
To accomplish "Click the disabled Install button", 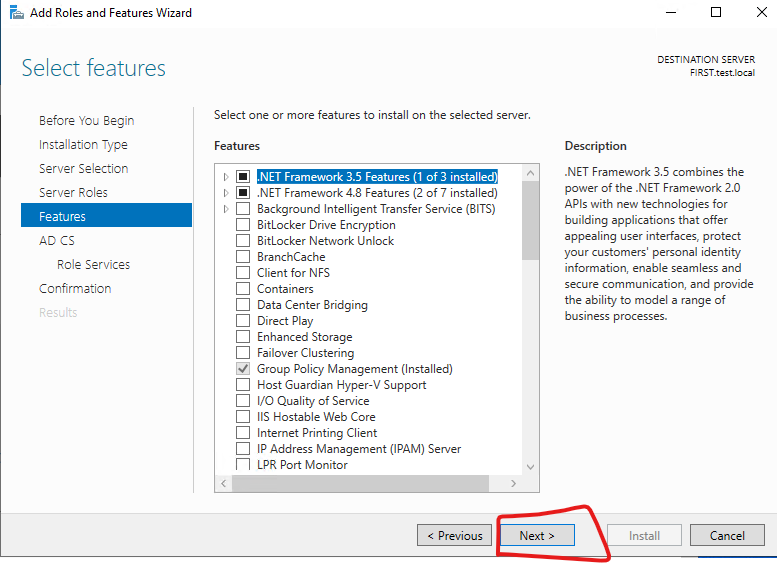I will click(644, 535).
